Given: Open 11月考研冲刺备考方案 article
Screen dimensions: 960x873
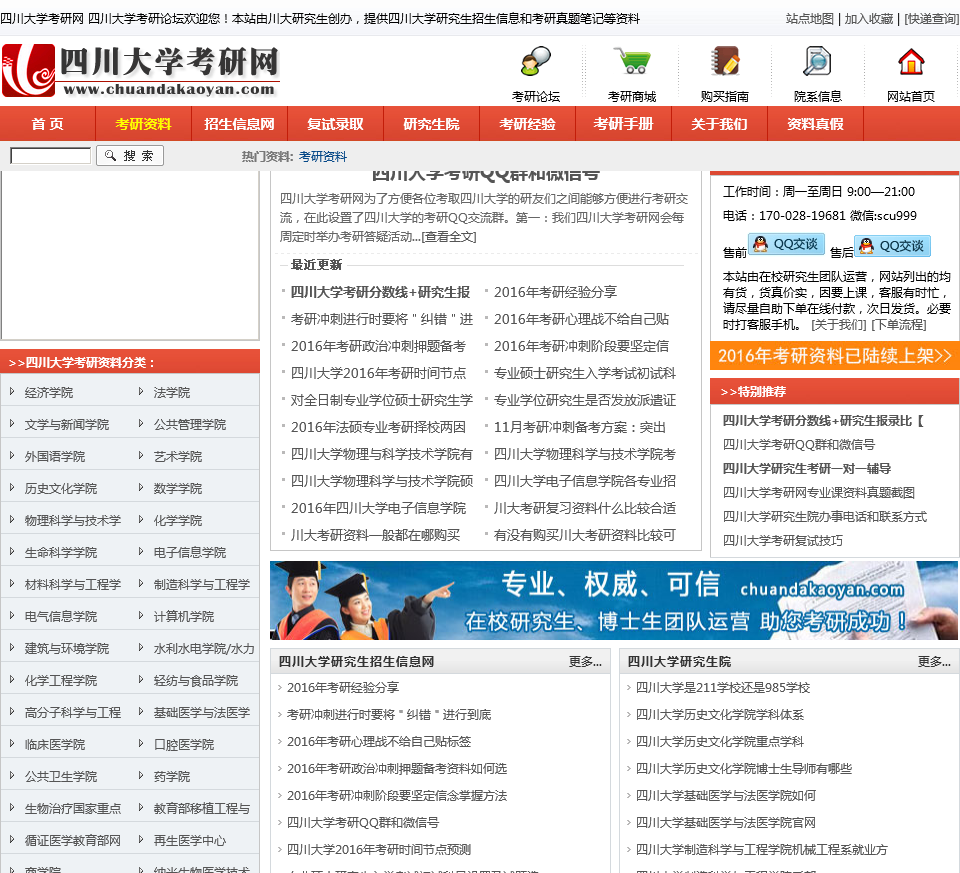Looking at the screenshot, I should click(x=580, y=427).
